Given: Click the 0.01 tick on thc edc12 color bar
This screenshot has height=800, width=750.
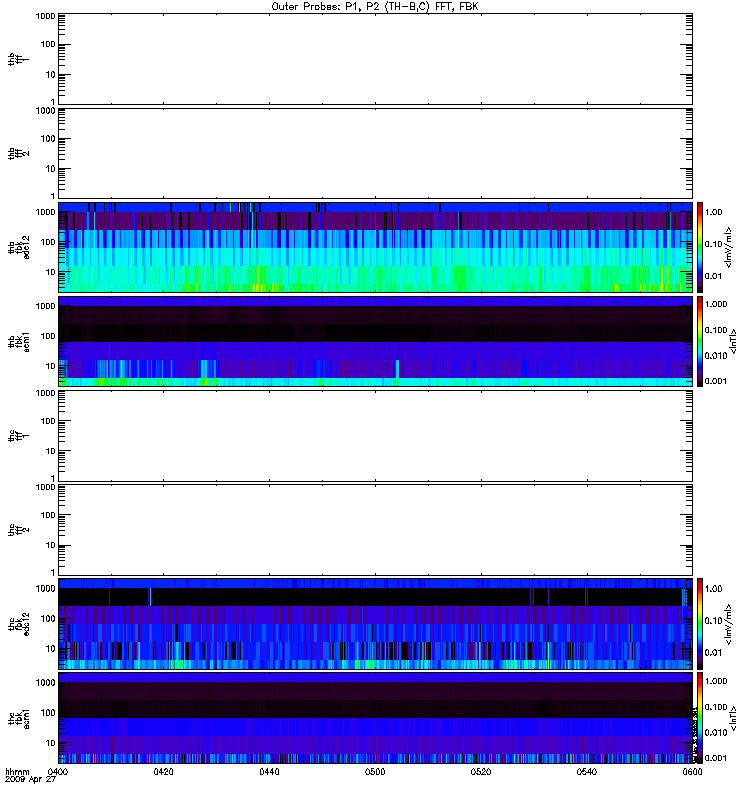Looking at the screenshot, I should pos(713,653).
